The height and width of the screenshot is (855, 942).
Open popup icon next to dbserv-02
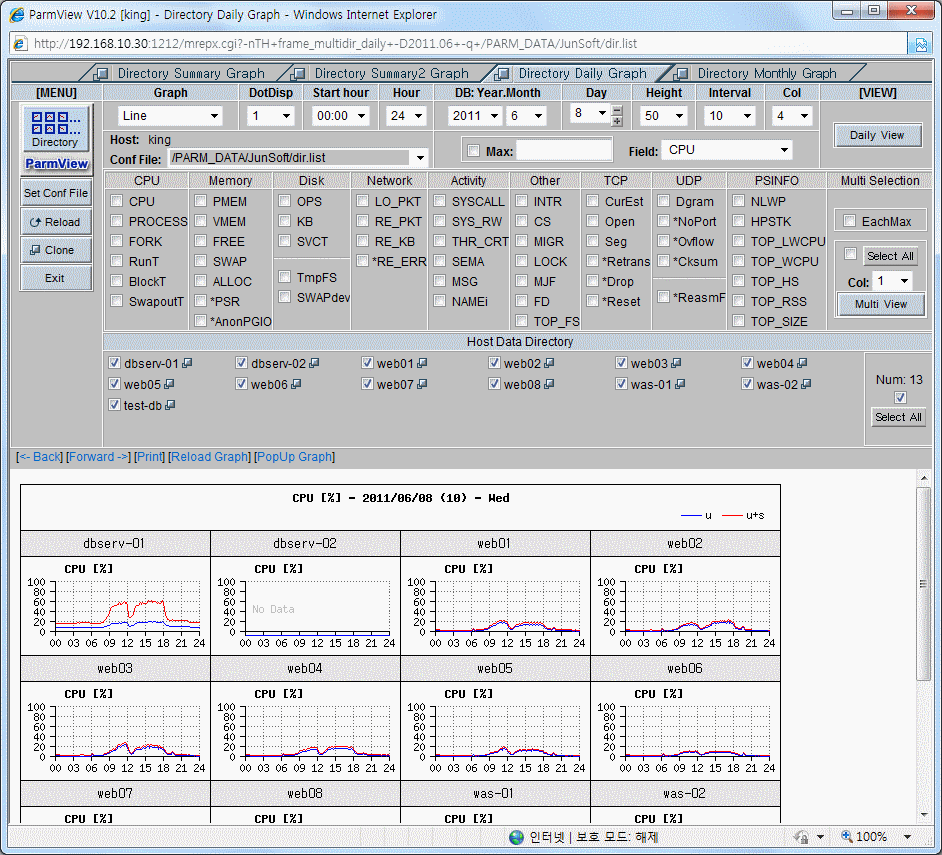tap(314, 363)
